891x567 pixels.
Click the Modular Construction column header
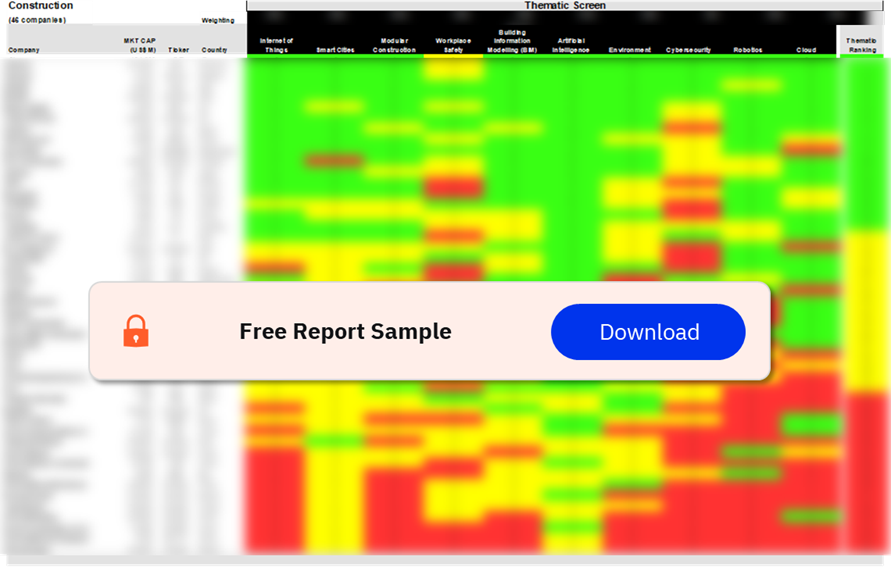[x=394, y=45]
